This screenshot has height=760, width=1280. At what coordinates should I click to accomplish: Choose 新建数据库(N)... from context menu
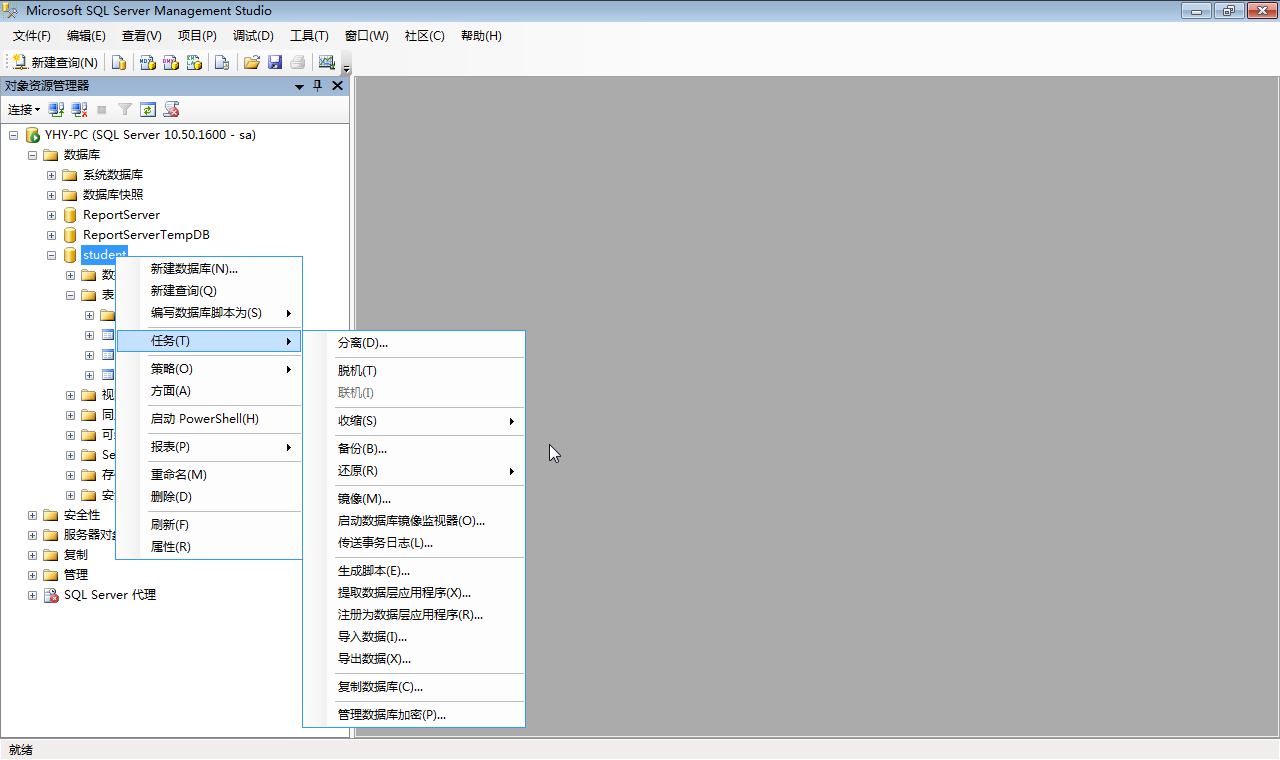pos(209,269)
